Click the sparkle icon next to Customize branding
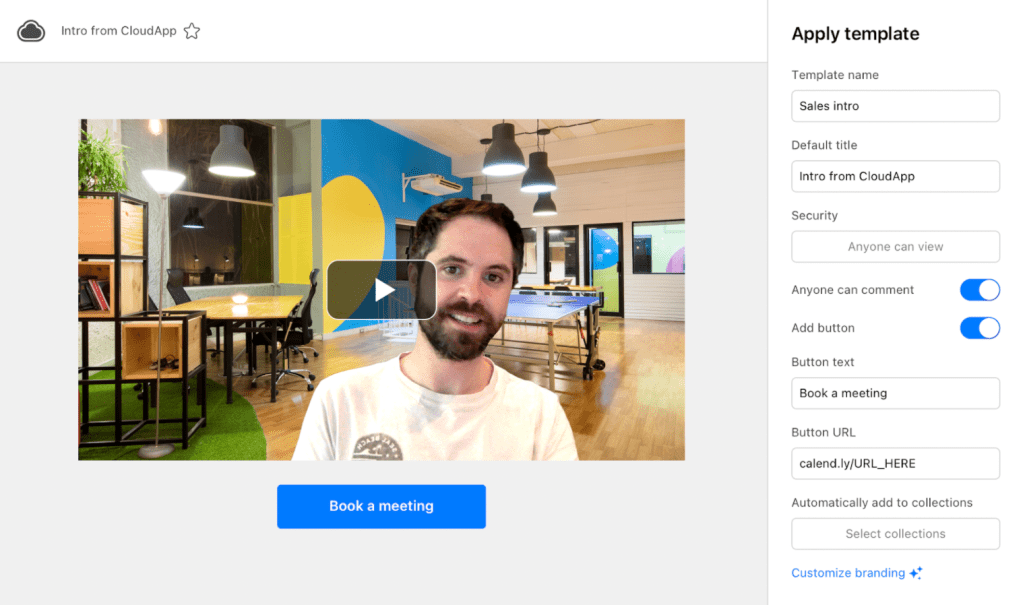Viewport: 1023px width, 605px height. click(x=916, y=573)
